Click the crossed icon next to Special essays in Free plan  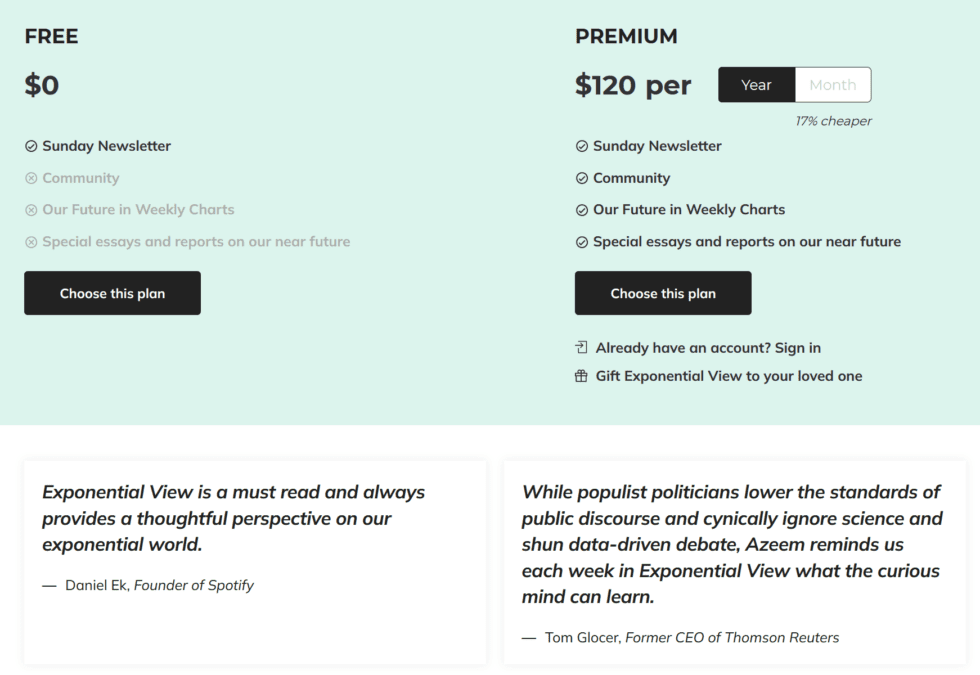[x=29, y=242]
